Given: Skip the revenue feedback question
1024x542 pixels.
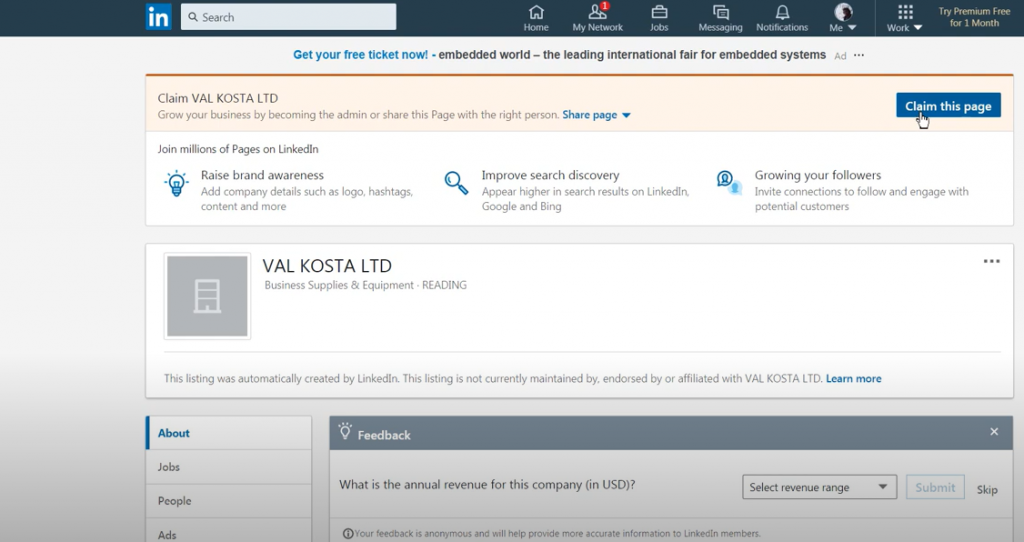Looking at the screenshot, I should click(x=987, y=489).
